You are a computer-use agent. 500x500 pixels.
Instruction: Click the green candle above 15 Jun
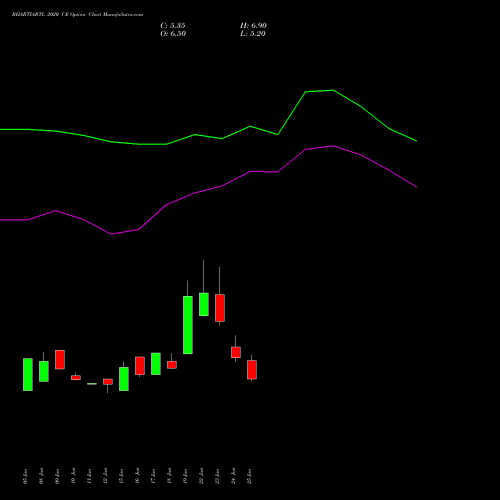(x=124, y=379)
